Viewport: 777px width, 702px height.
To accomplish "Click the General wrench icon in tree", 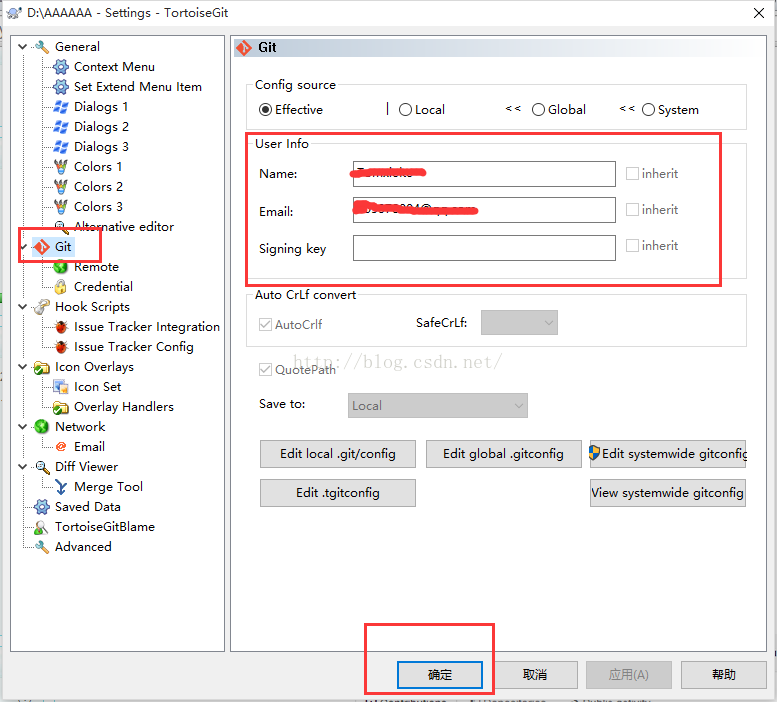I will 42,47.
